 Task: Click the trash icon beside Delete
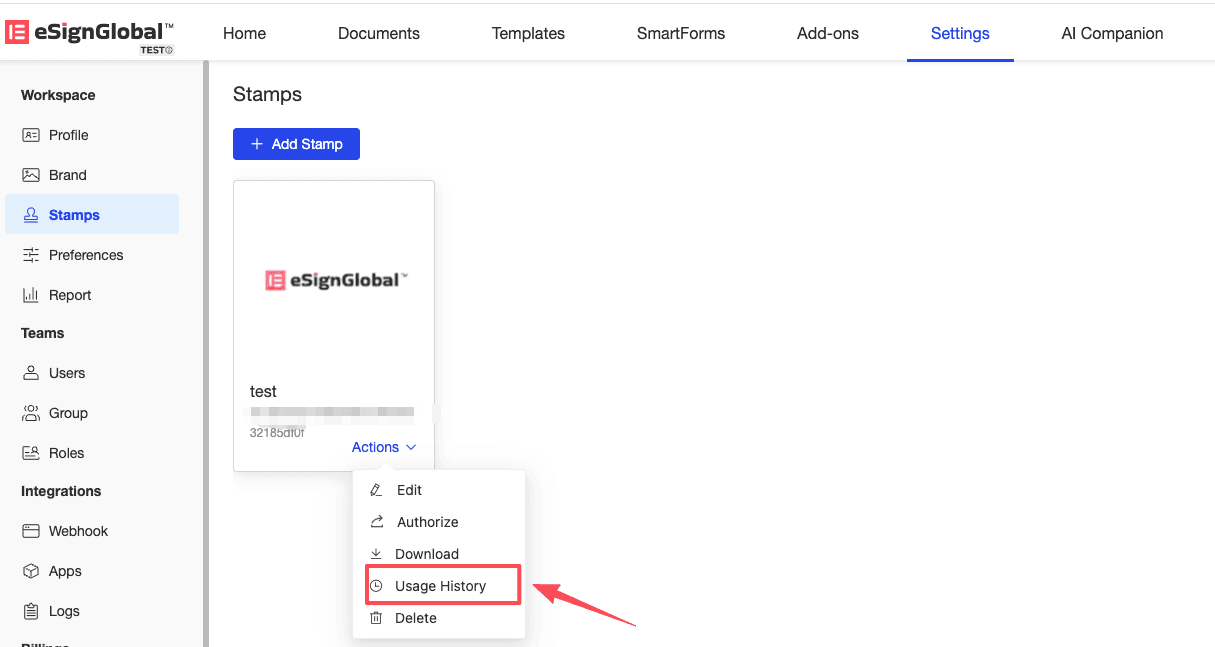click(x=376, y=618)
